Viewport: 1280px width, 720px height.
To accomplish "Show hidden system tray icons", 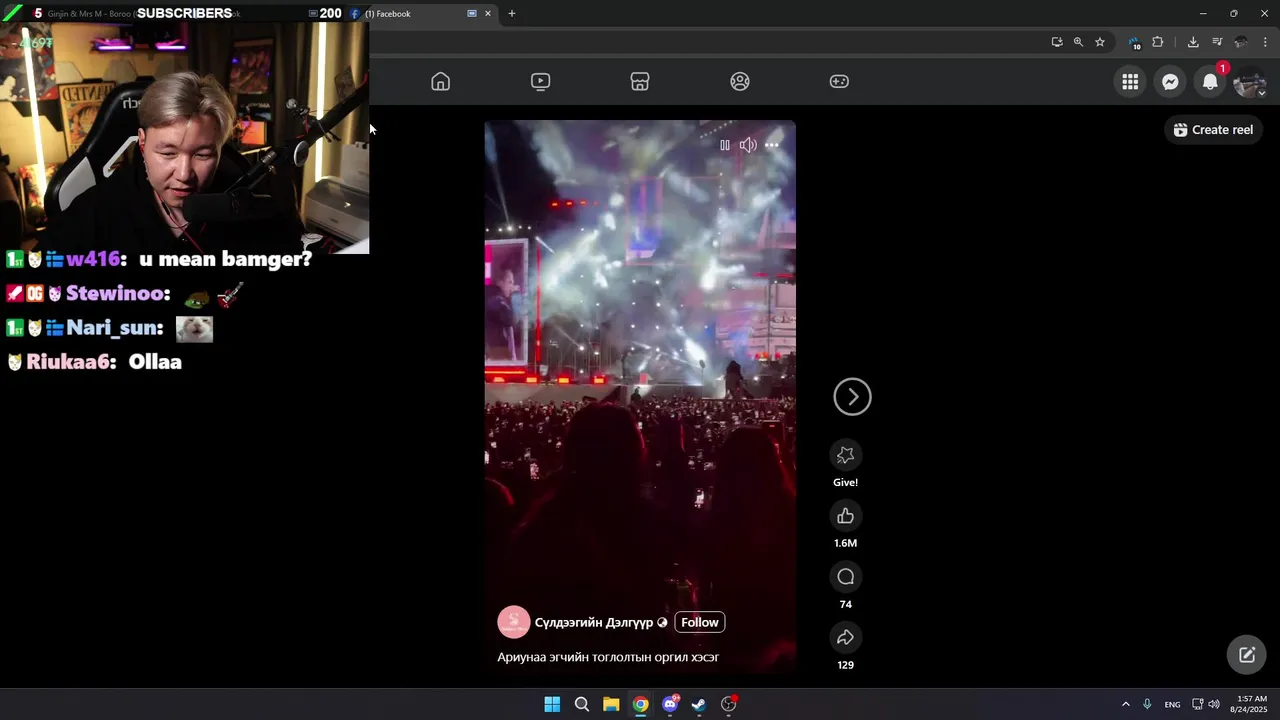I will [x=1125, y=704].
